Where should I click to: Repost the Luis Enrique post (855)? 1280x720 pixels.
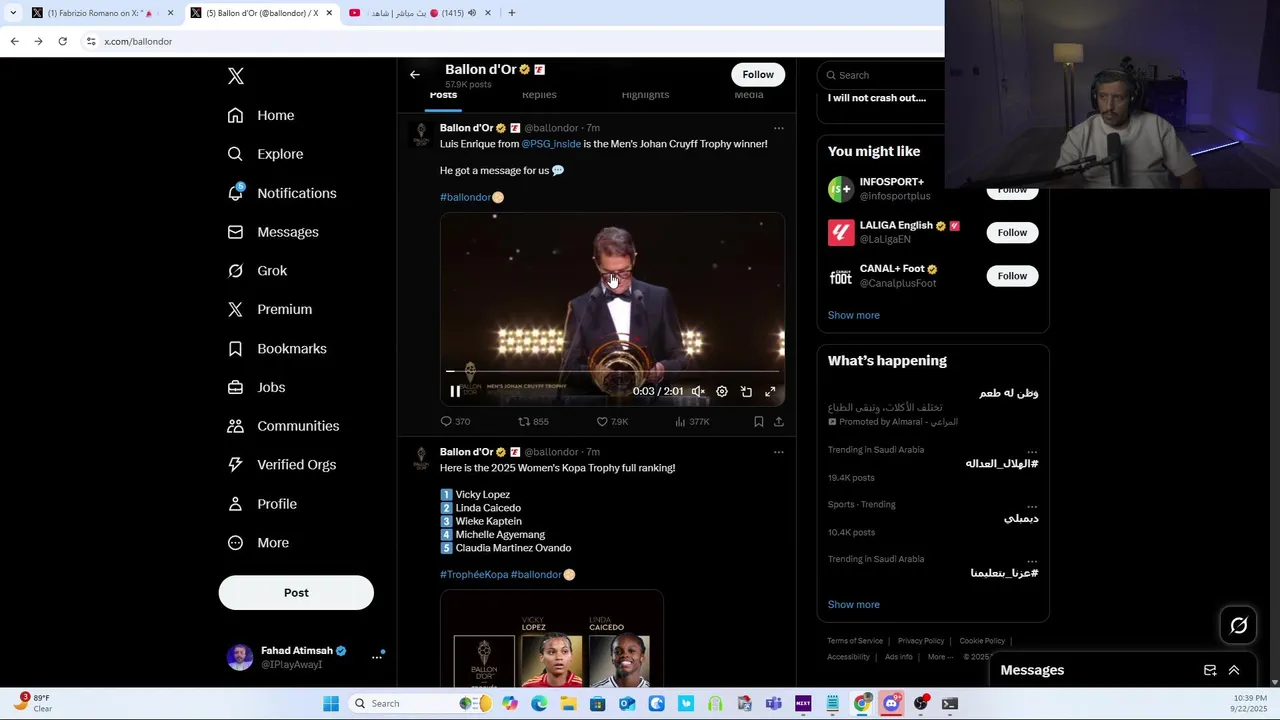(x=533, y=422)
